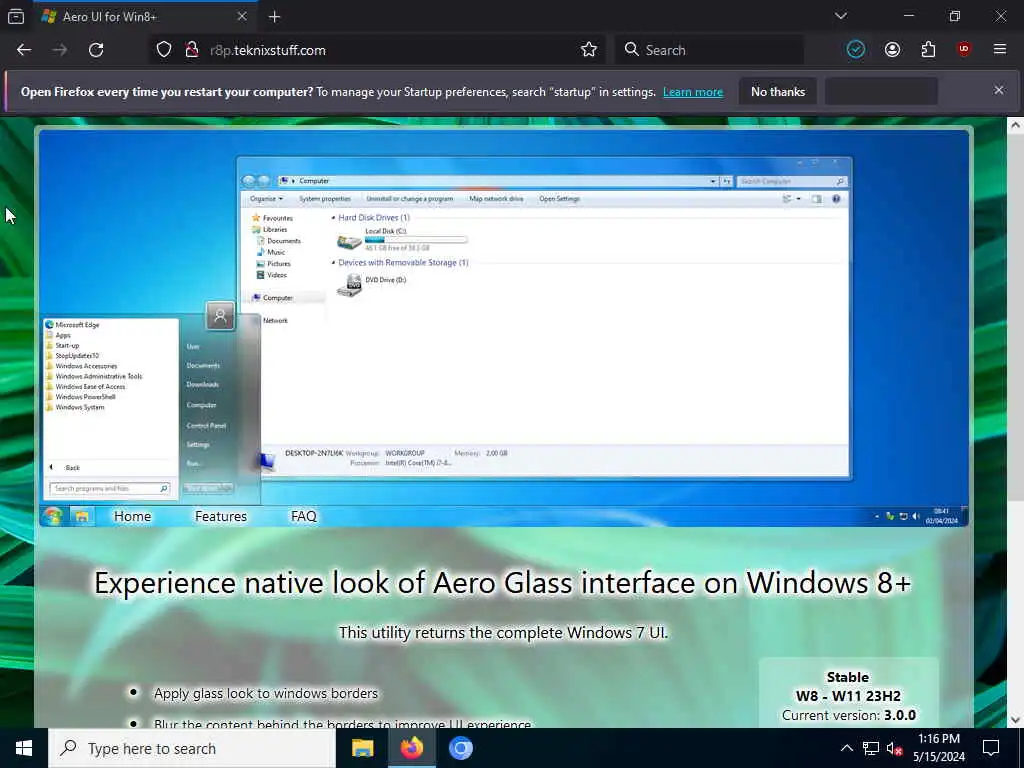Select the Aero UI for Win8+ tab

(145, 16)
